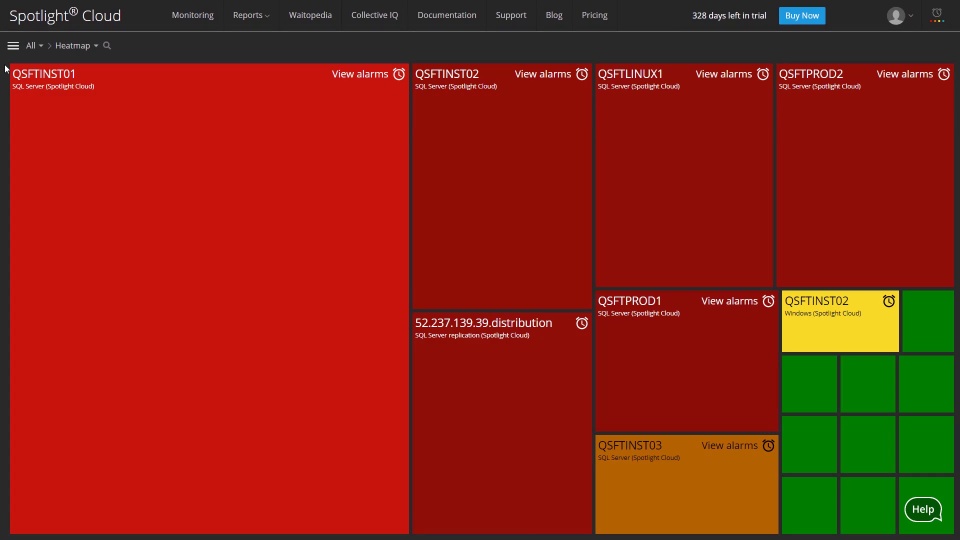Click the Spotlight Cloud logo

click(x=65, y=15)
